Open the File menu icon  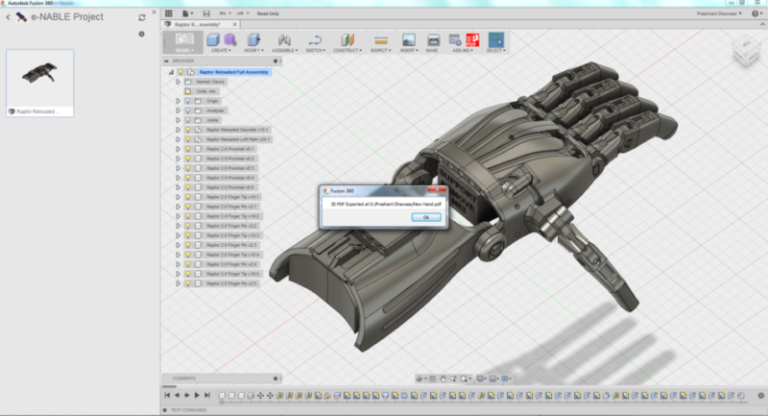(x=187, y=14)
